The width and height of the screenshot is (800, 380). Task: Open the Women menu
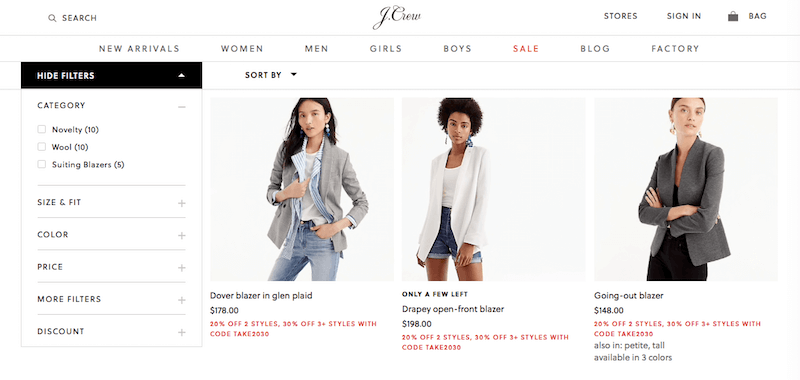pos(242,49)
